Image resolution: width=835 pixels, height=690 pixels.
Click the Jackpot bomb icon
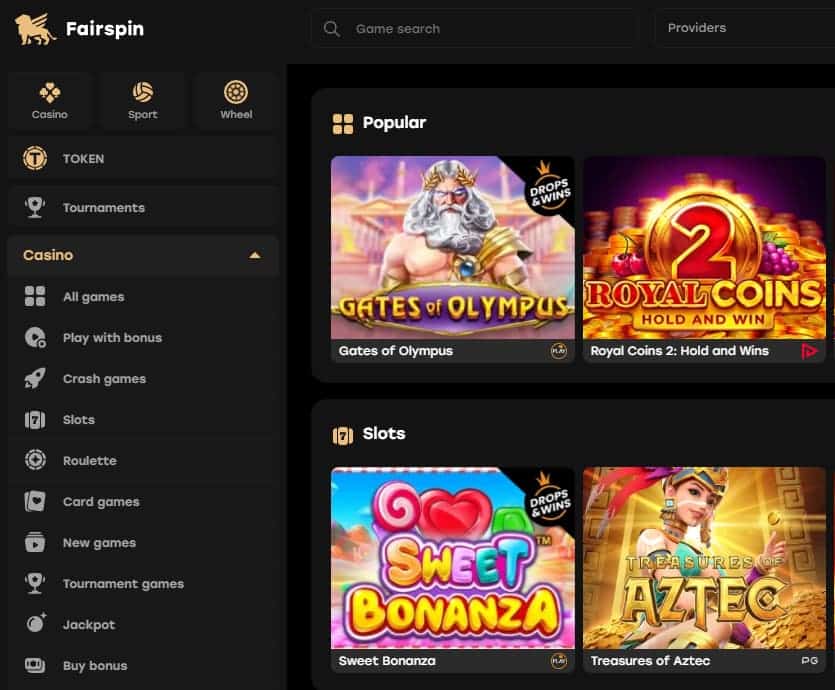[x=35, y=625]
